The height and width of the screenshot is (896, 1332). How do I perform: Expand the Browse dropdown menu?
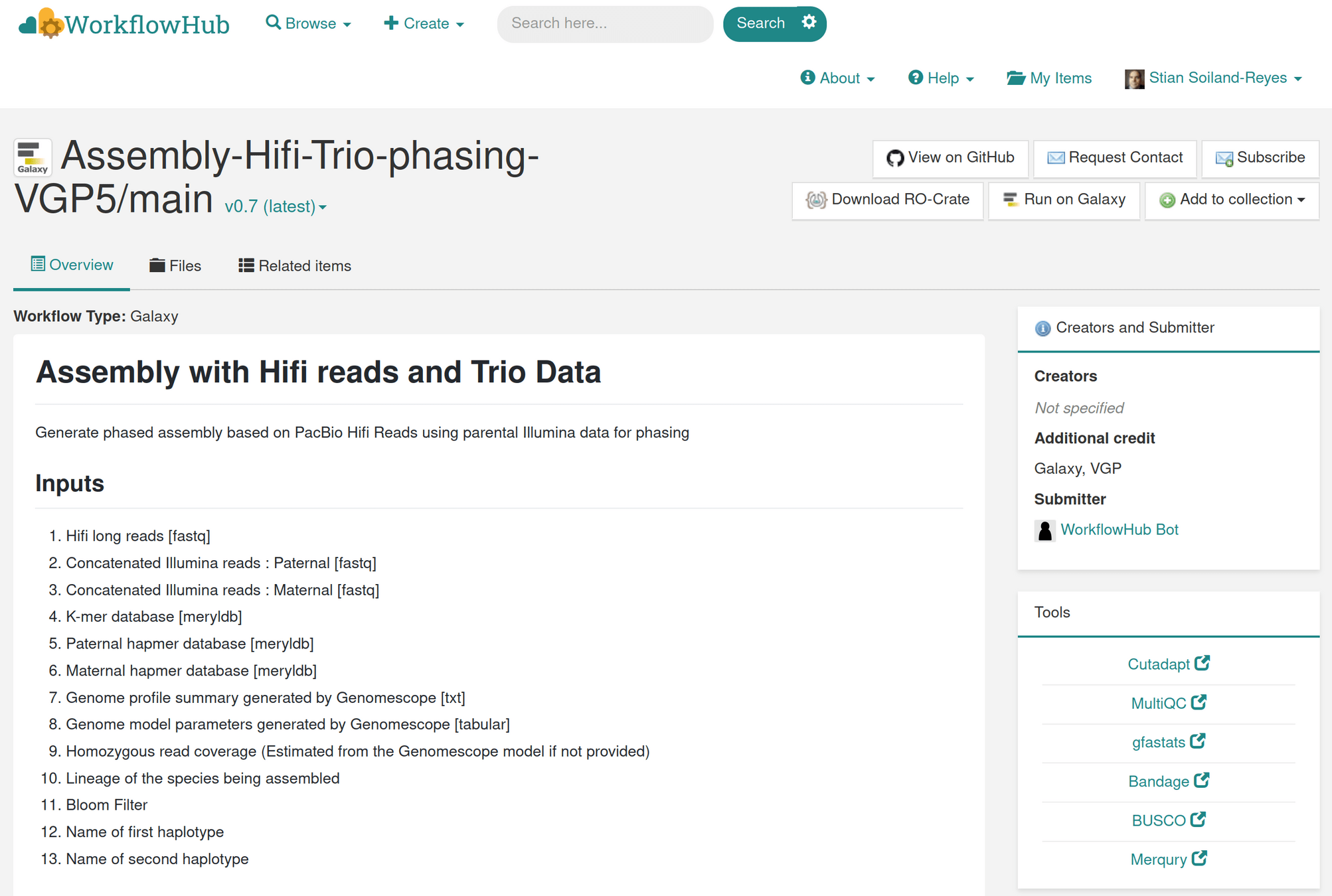[308, 23]
